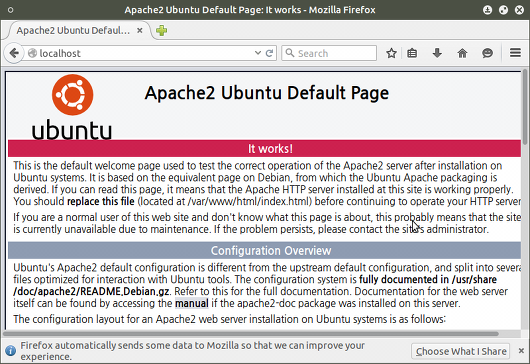This screenshot has width=530, height=364.
Task: Open the manual link
Action: pos(192,303)
